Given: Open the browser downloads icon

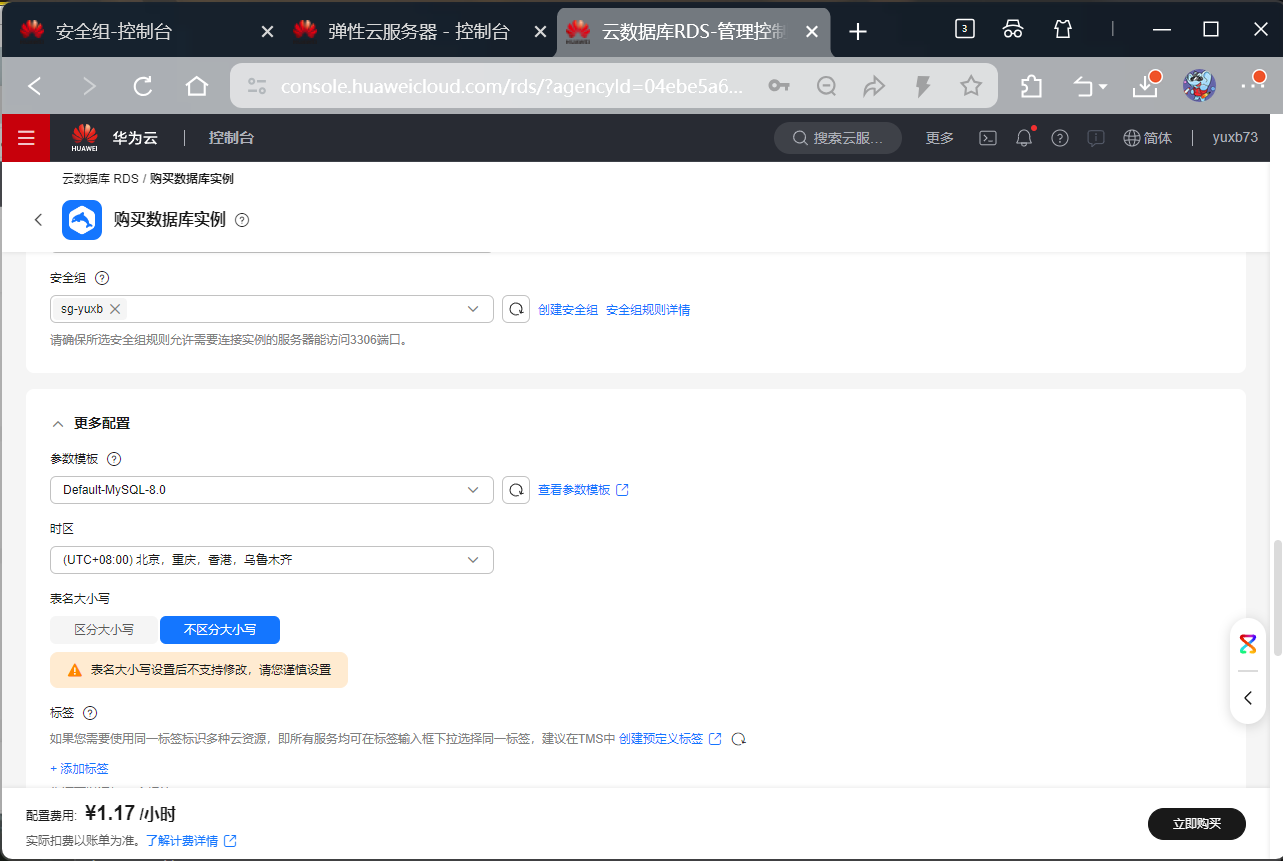Looking at the screenshot, I should pyautogui.click(x=1145, y=87).
